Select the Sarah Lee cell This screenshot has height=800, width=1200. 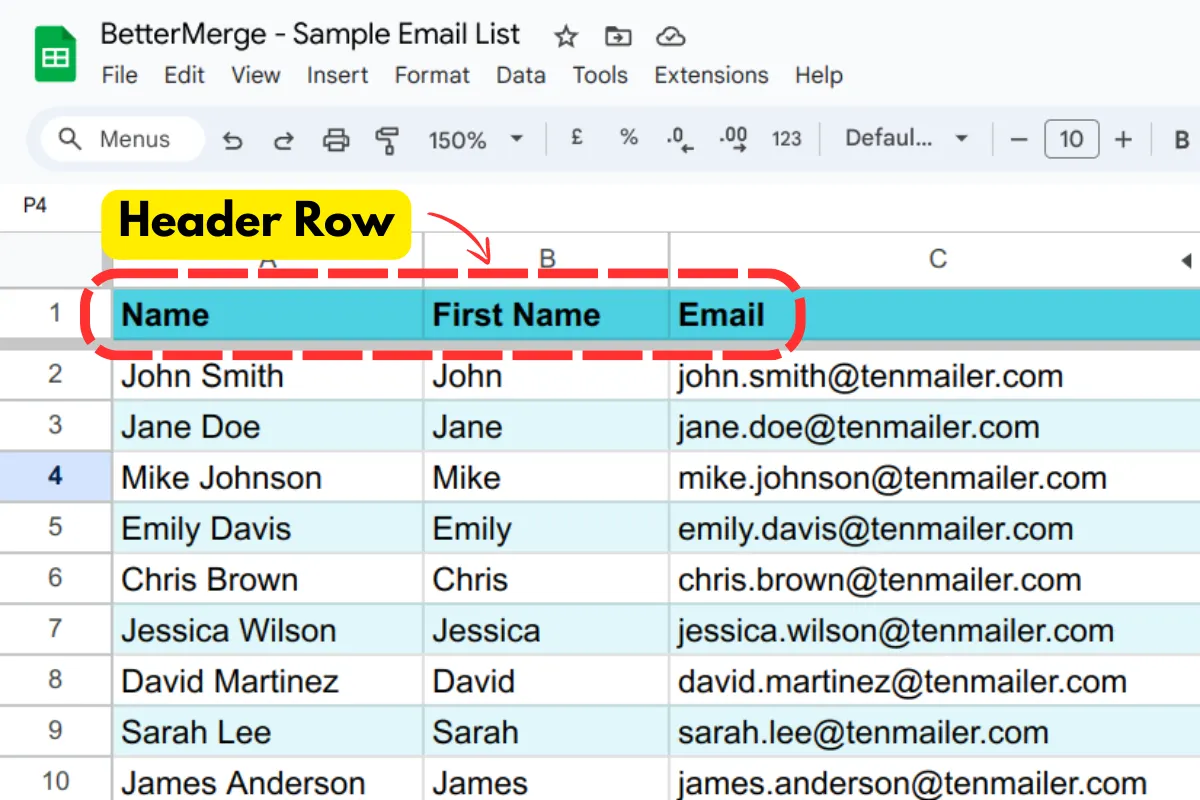pos(268,732)
